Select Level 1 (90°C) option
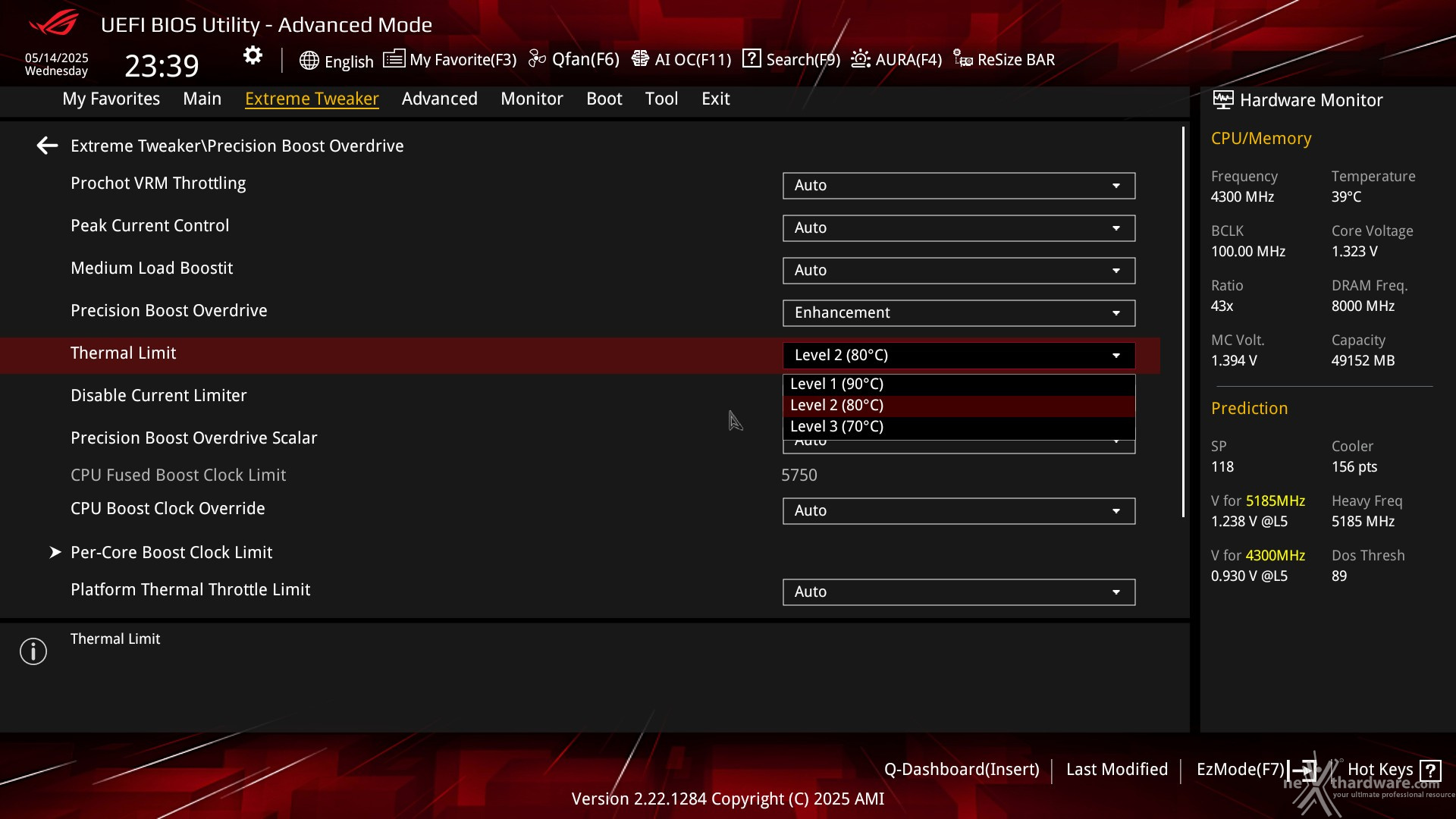1456x819 pixels. [959, 384]
